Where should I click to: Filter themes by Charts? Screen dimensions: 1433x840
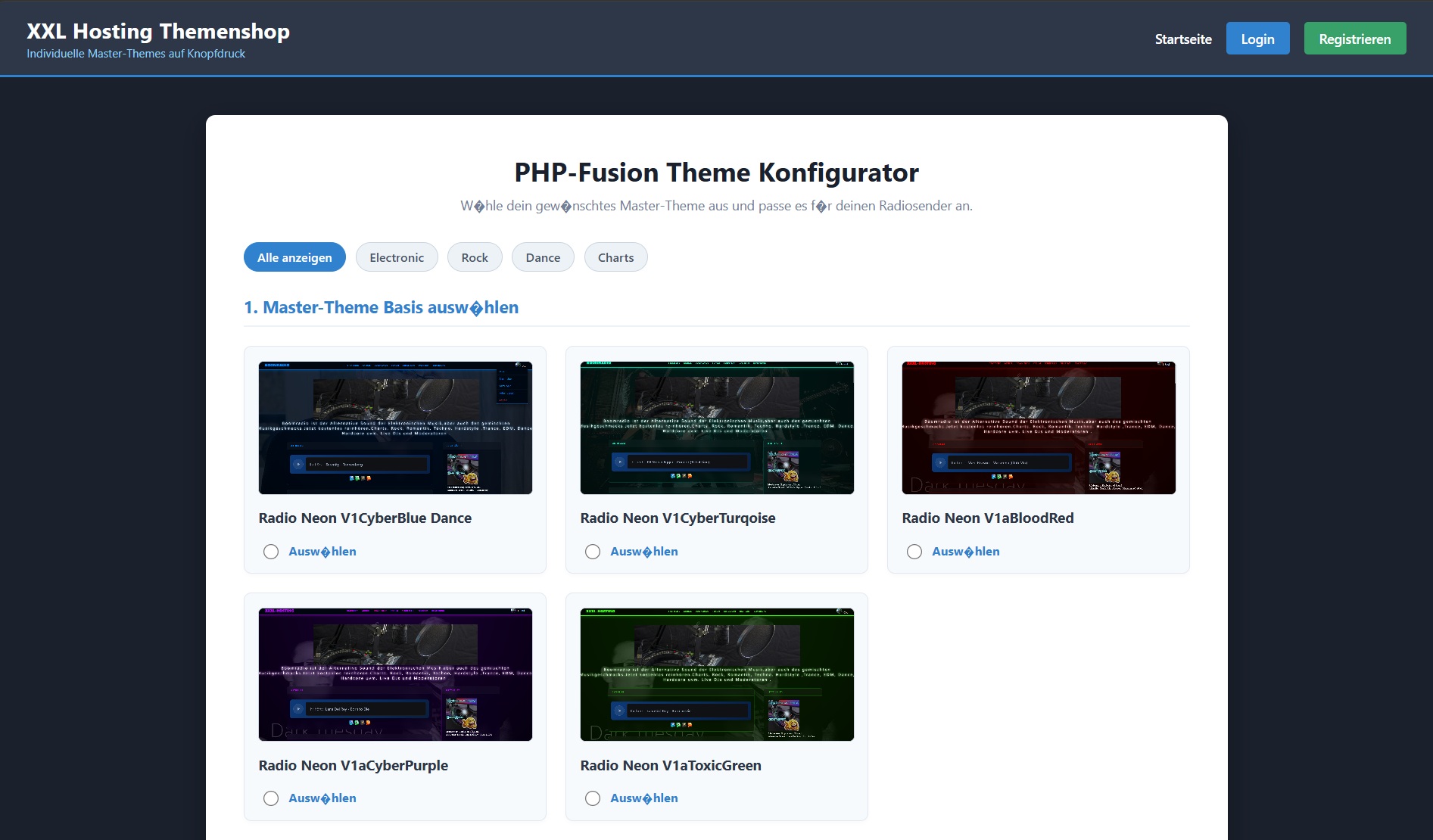click(x=615, y=257)
